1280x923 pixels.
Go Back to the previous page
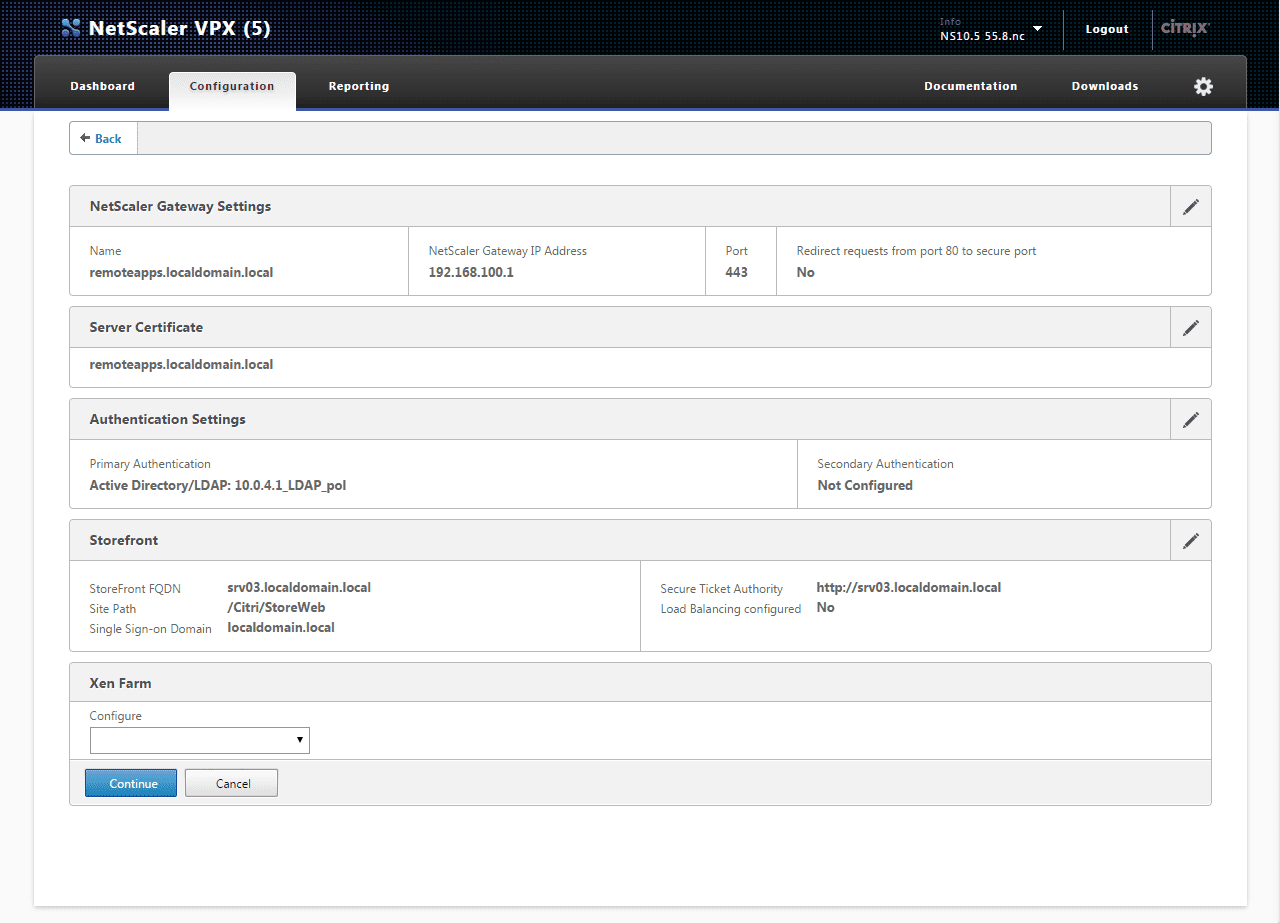coord(102,139)
